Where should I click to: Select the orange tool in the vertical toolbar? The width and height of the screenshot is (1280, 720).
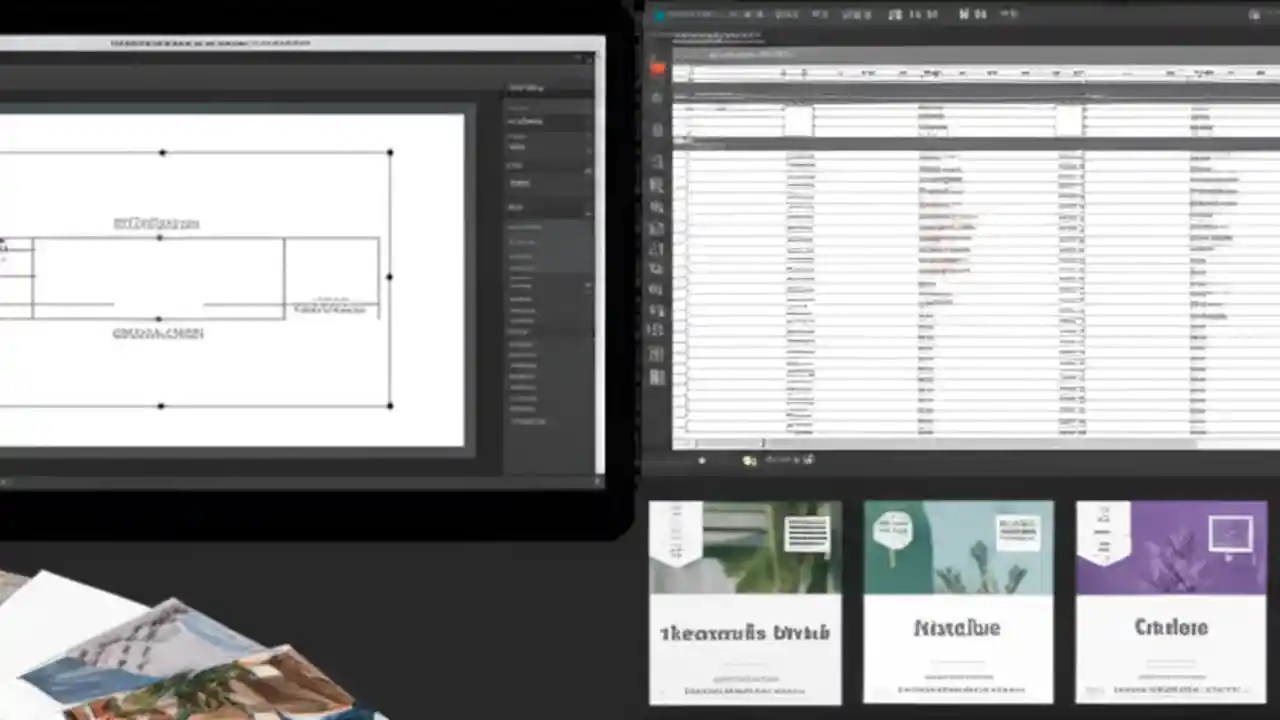(657, 68)
